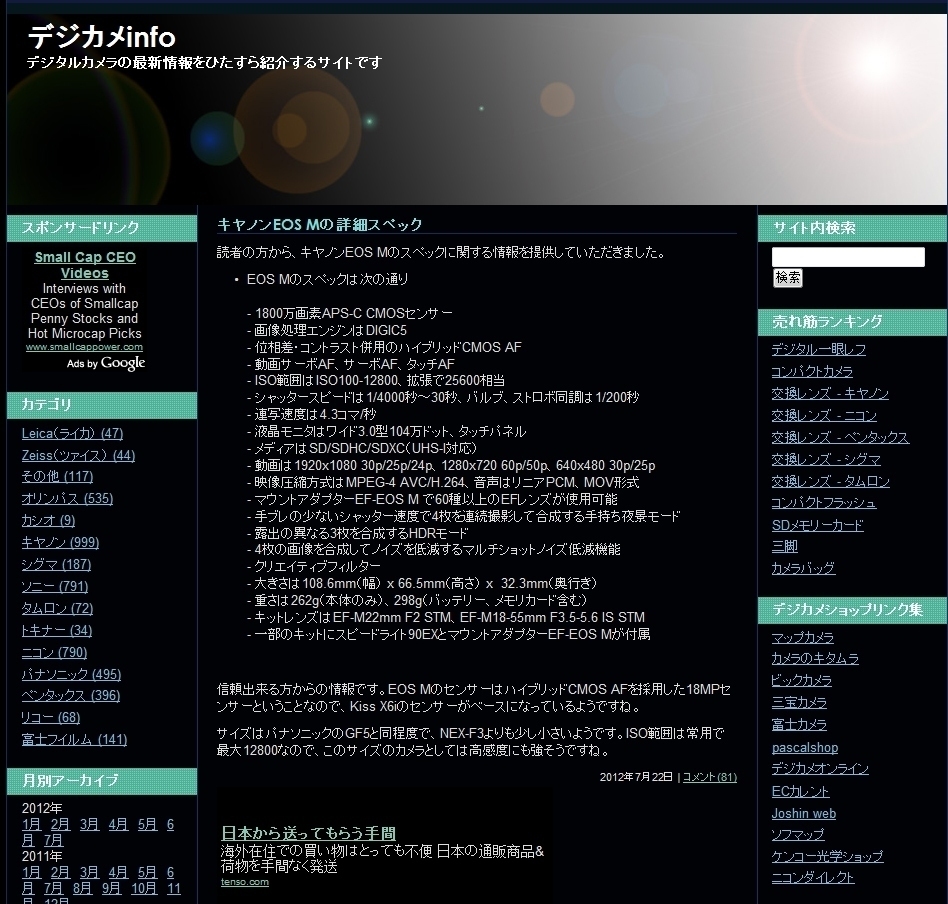Open タムロン (72) category
948x904 pixels.
point(57,608)
